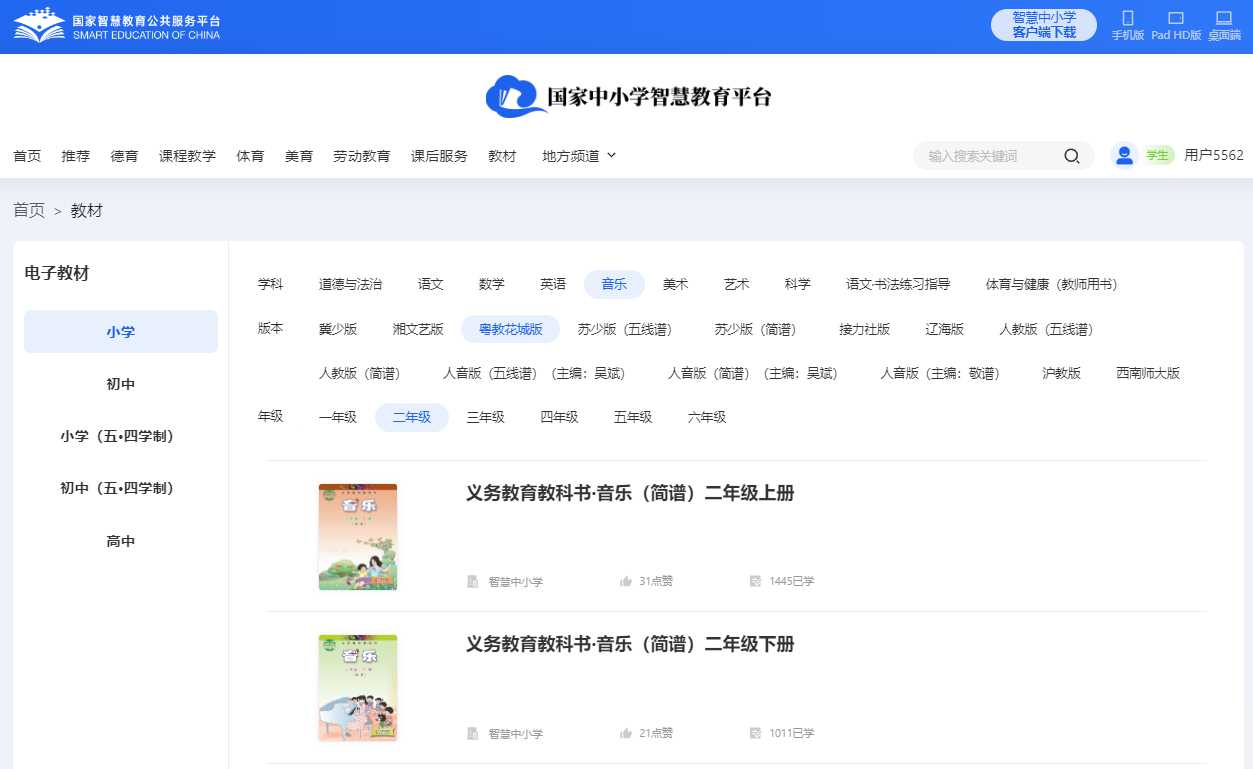Viewport: 1253px width, 769px height.
Task: Select 小学 in the sidebar
Action: pos(121,332)
